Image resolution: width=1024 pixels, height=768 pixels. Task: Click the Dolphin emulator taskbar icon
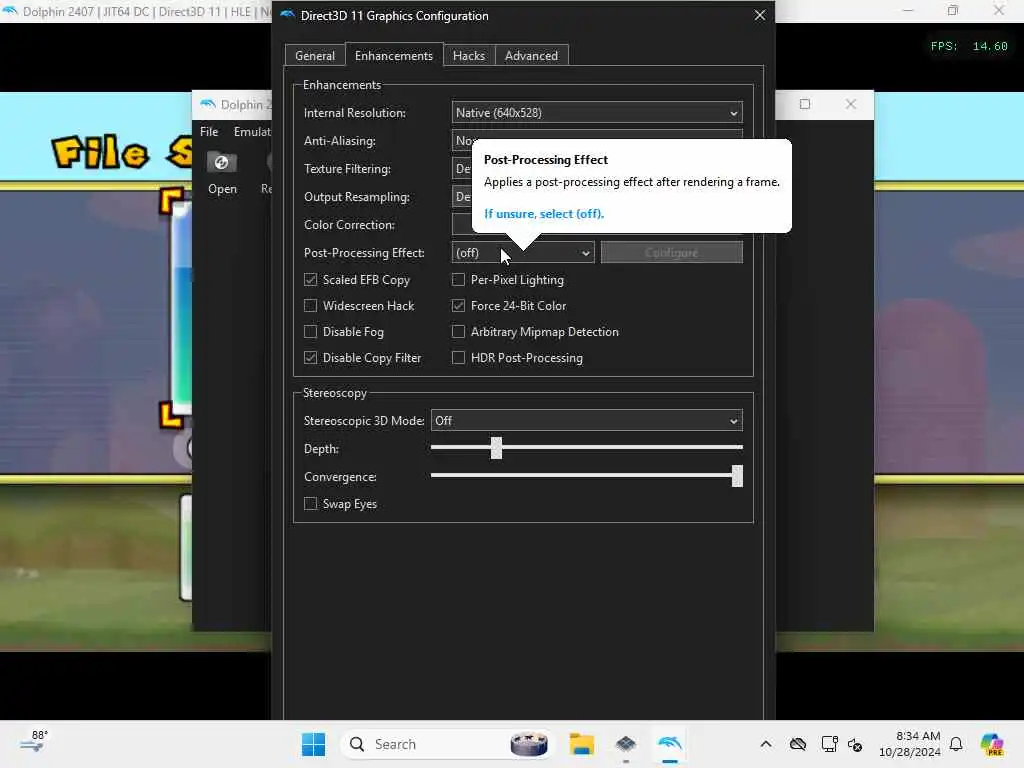[x=669, y=744]
